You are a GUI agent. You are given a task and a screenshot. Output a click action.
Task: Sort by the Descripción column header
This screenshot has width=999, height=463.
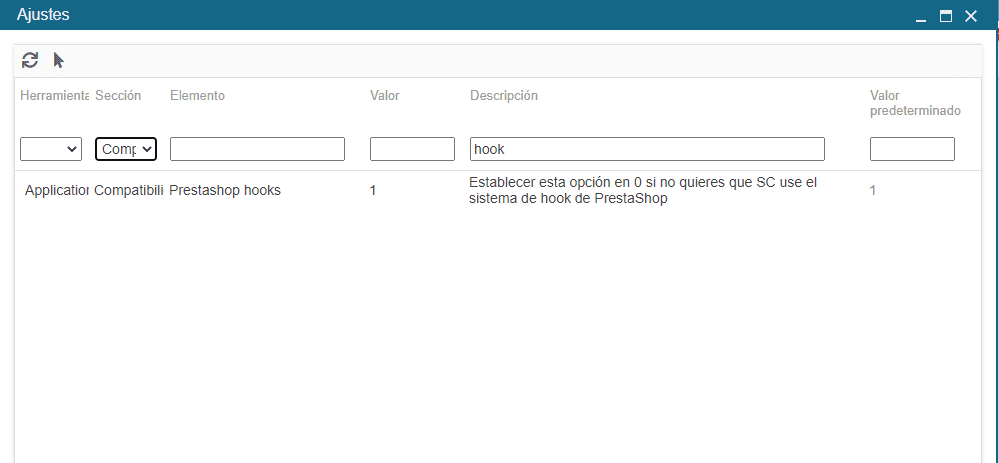[504, 96]
